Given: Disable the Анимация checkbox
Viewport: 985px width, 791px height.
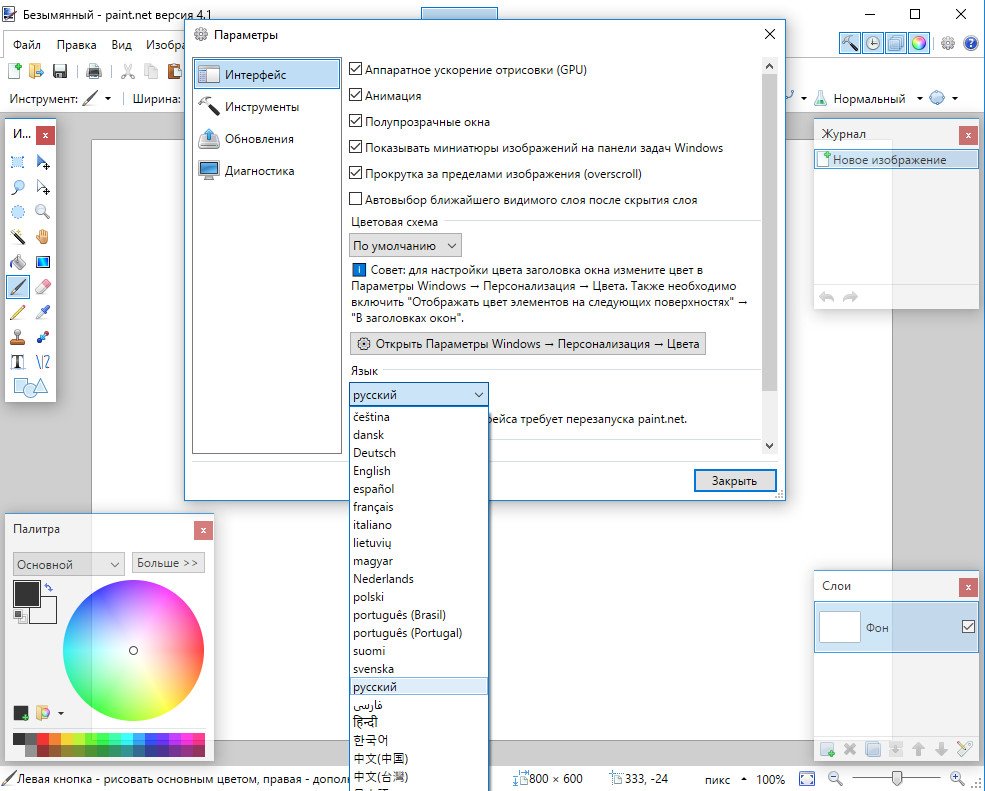Looking at the screenshot, I should 356,96.
